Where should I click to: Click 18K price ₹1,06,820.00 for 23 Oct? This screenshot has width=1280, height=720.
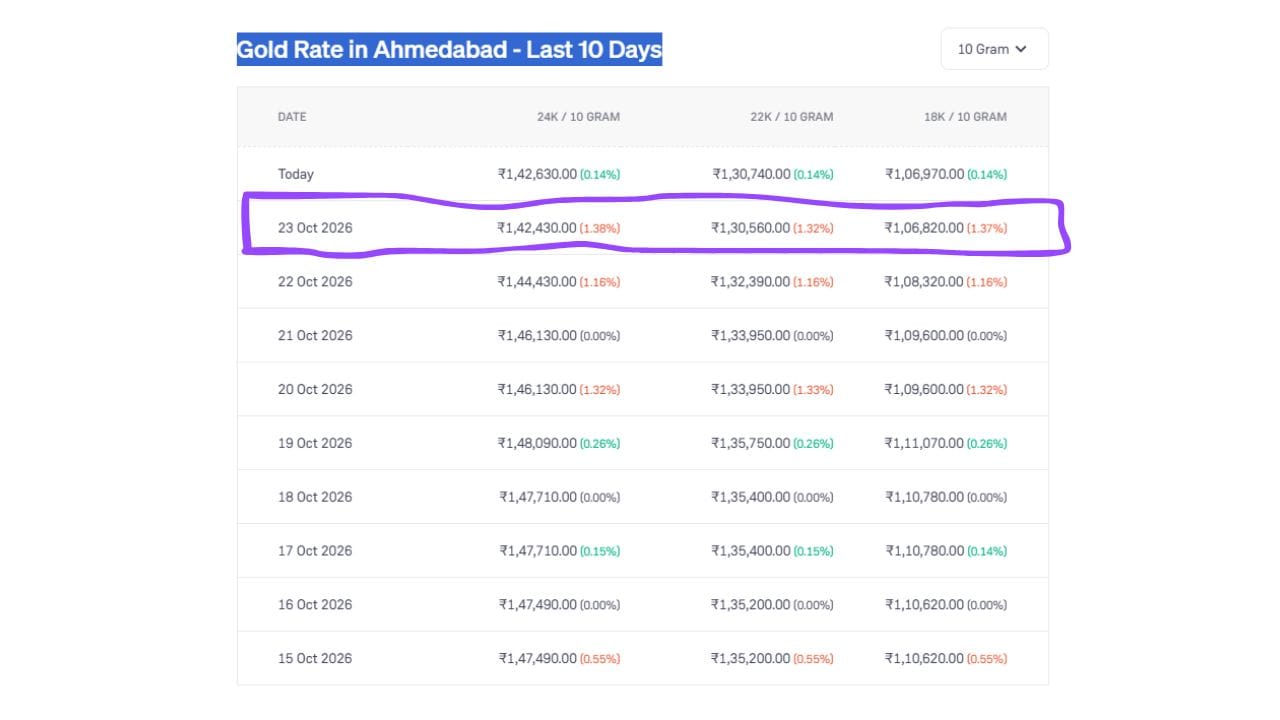[x=924, y=228]
